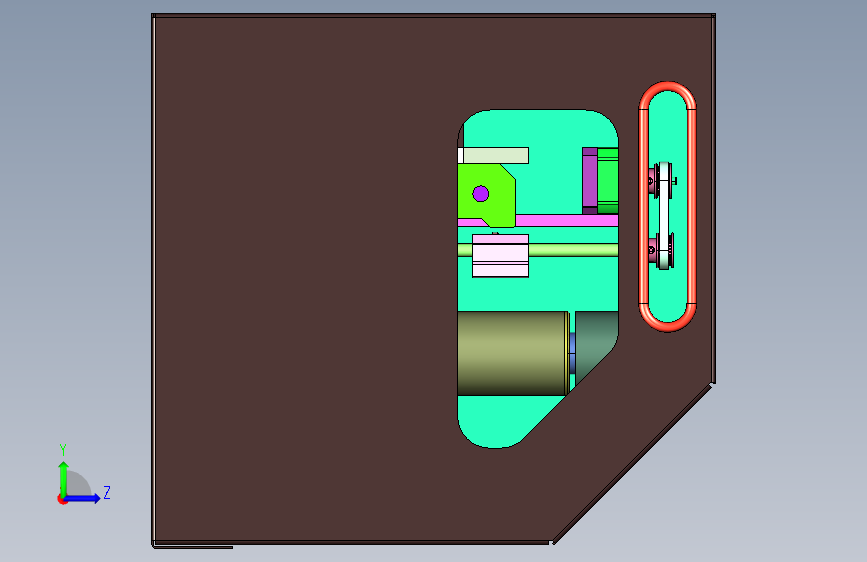This screenshot has height=562, width=867.
Task: Select the purple vertical block
Action: [x=589, y=180]
